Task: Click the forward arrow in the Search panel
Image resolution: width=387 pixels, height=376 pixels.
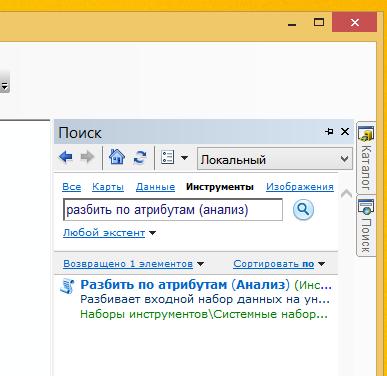Action: point(87,157)
